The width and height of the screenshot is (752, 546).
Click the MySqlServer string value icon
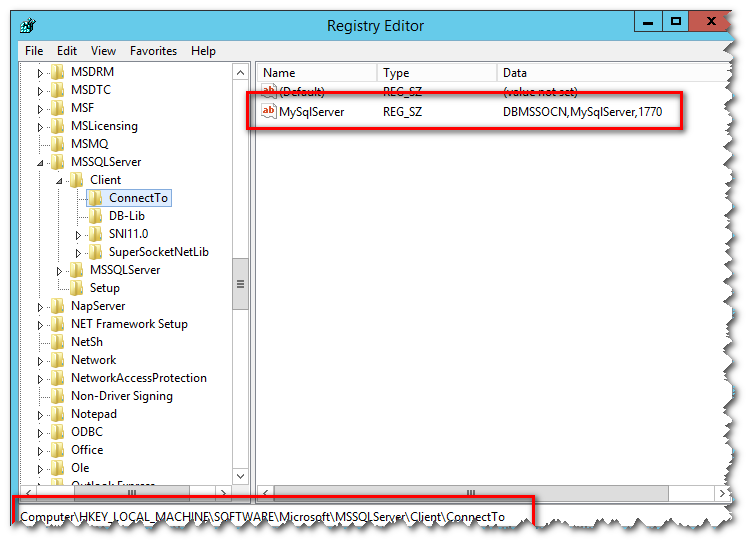click(269, 111)
